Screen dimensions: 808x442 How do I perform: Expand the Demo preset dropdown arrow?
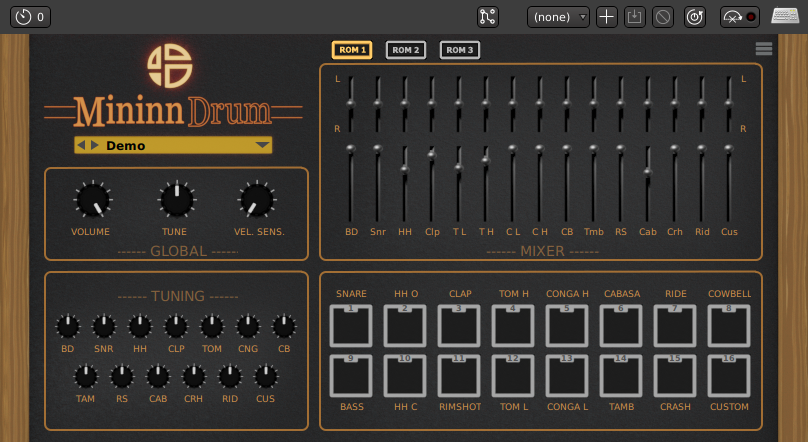coord(262,145)
